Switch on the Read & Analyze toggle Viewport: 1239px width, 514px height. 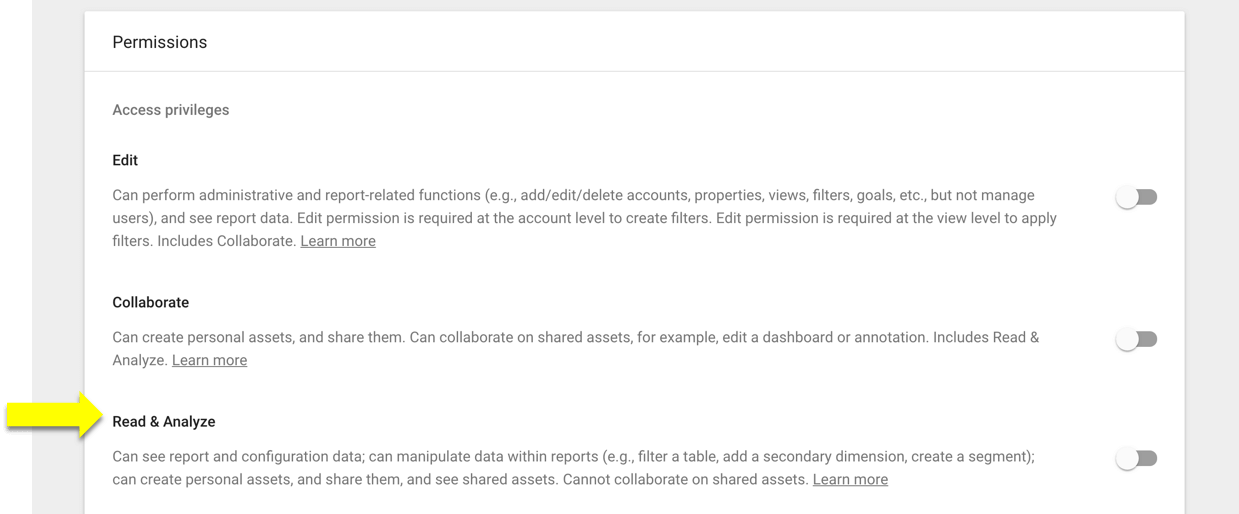coord(1137,458)
